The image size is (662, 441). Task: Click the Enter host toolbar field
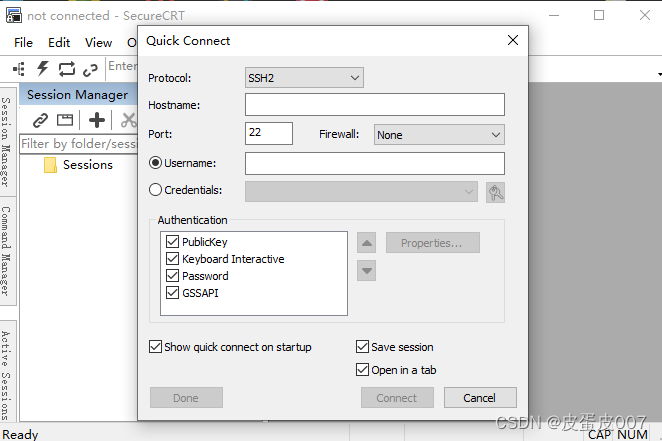click(x=122, y=66)
